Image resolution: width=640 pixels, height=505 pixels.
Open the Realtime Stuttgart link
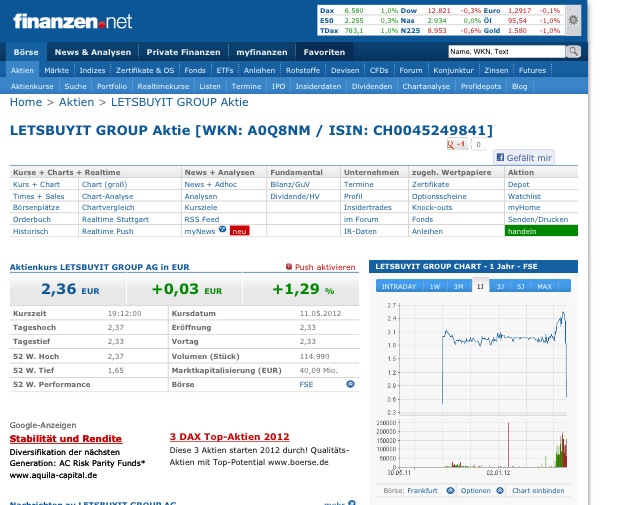click(109, 219)
